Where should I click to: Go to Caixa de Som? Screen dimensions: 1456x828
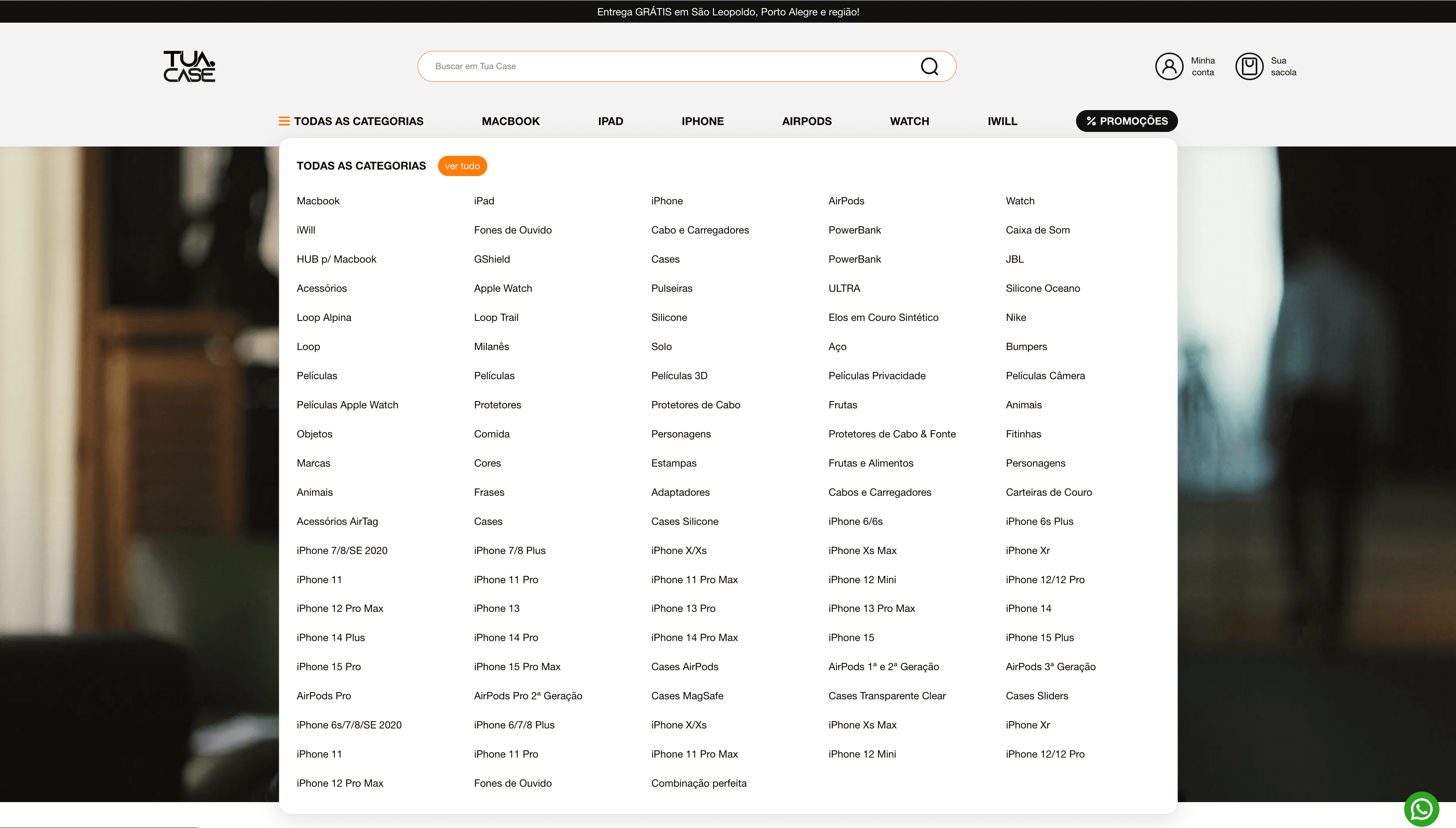point(1038,230)
